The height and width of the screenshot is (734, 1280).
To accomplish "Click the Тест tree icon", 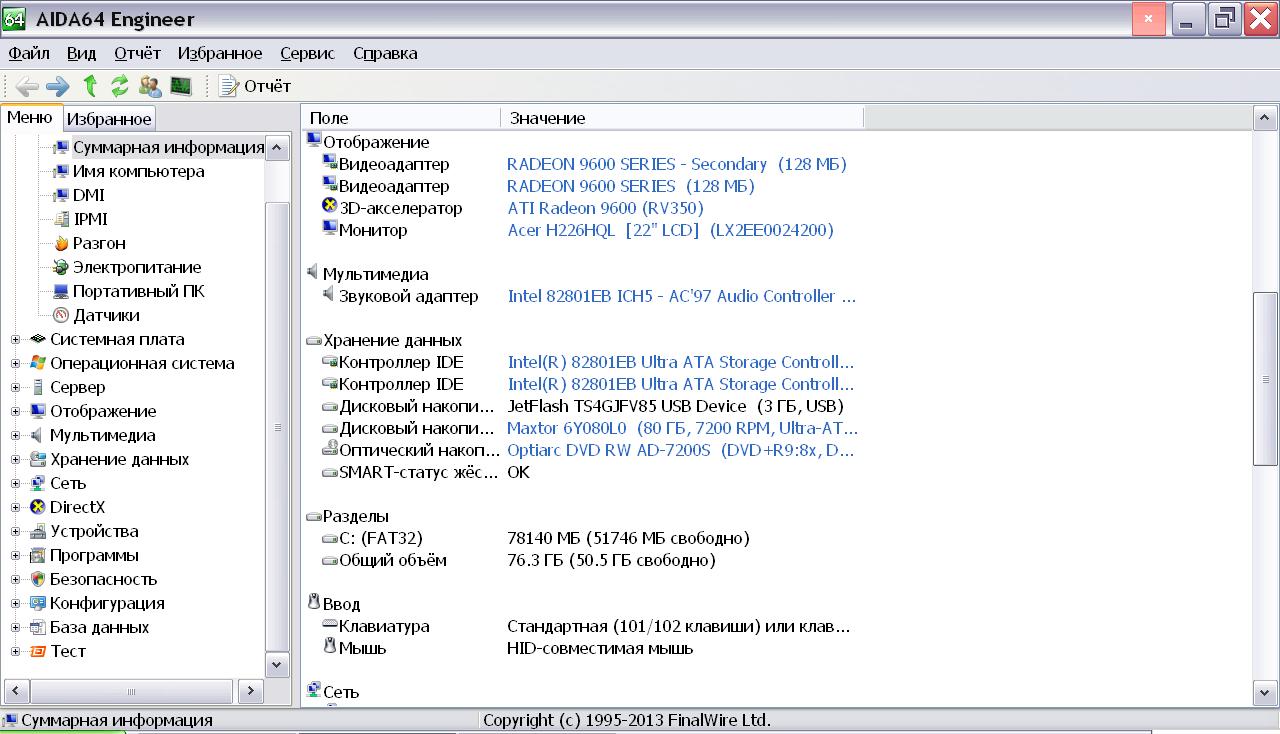I will point(38,651).
